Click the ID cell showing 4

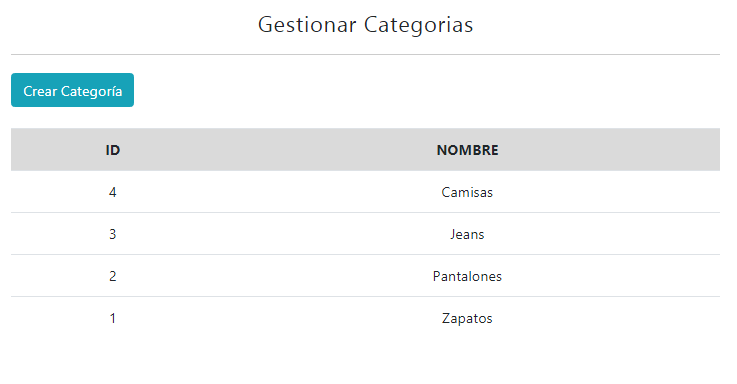pos(113,192)
